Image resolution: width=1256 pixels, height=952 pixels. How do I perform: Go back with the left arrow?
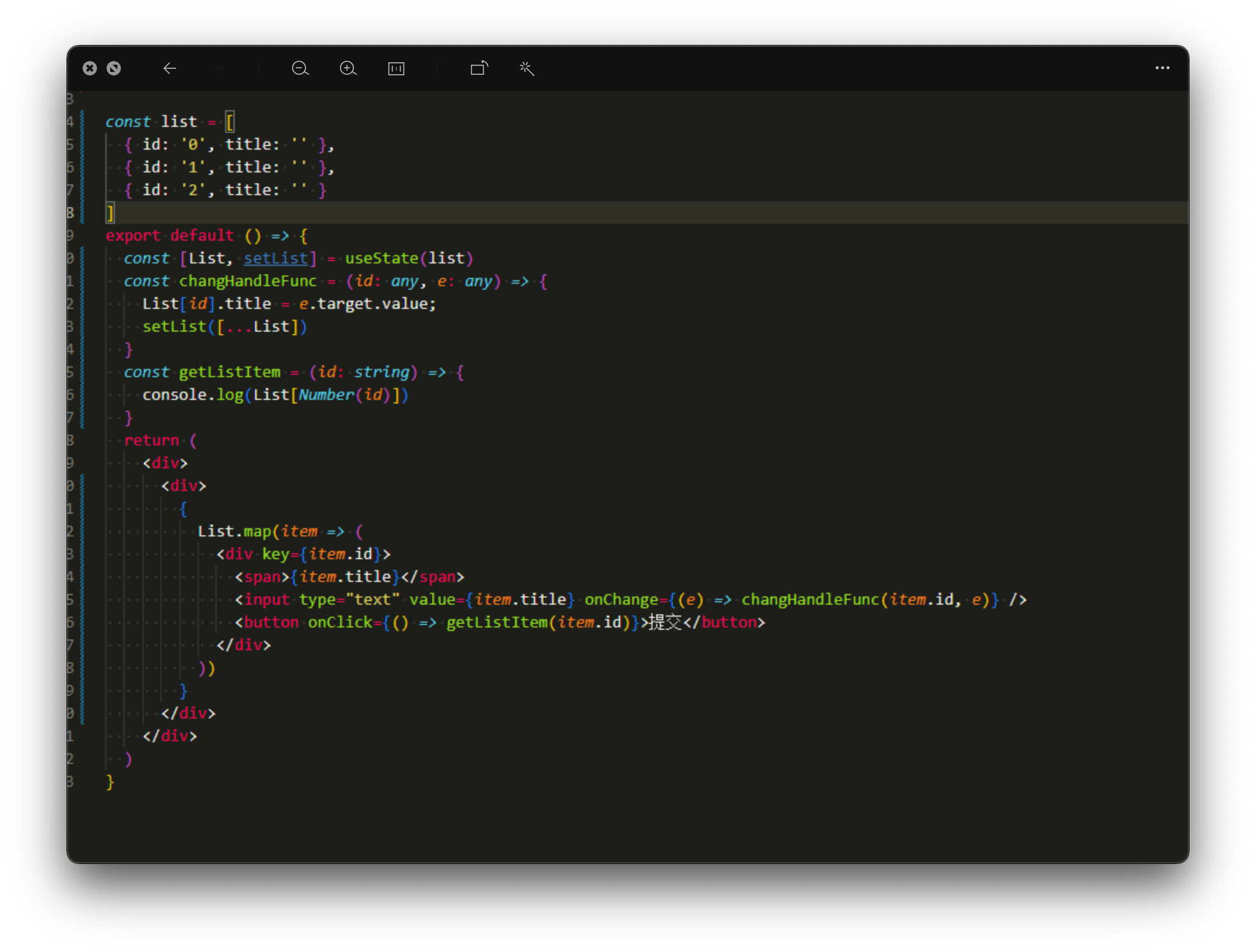click(169, 68)
